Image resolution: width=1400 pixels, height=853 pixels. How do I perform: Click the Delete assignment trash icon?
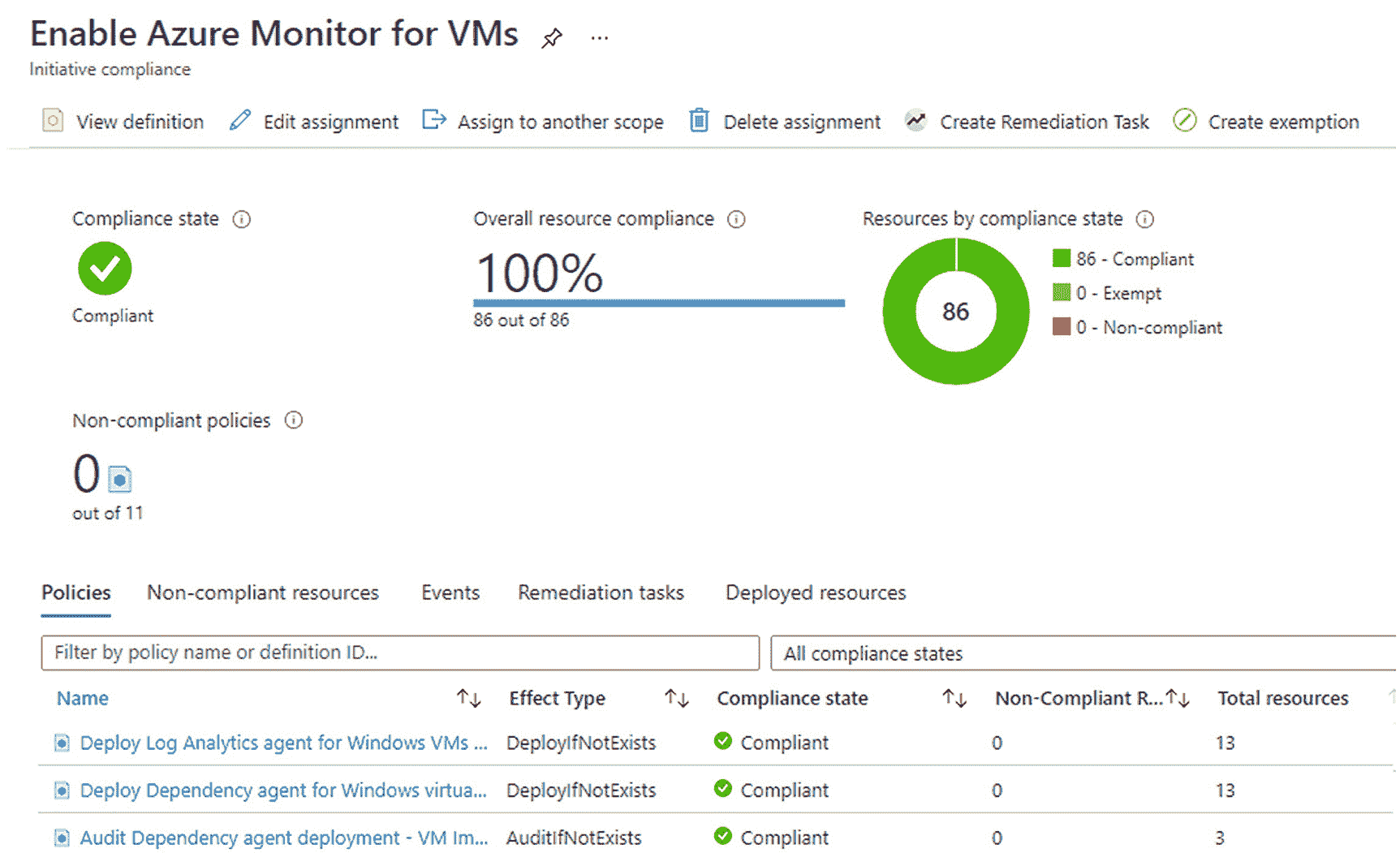pyautogui.click(x=699, y=121)
